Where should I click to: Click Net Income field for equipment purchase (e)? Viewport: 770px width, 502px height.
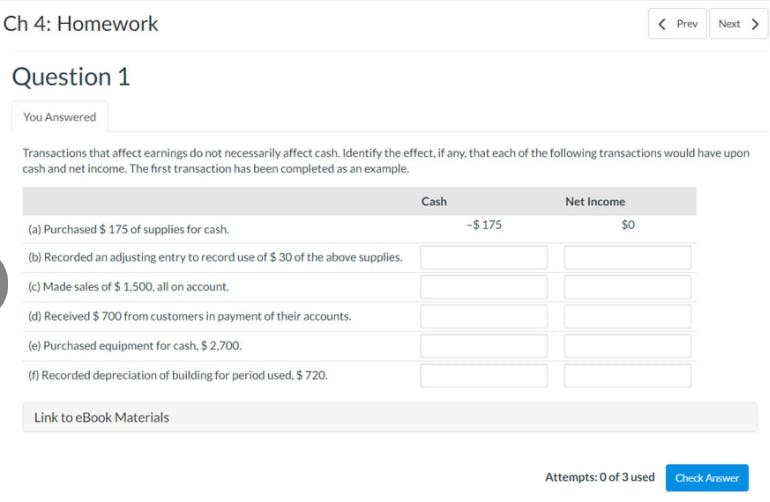click(x=627, y=346)
